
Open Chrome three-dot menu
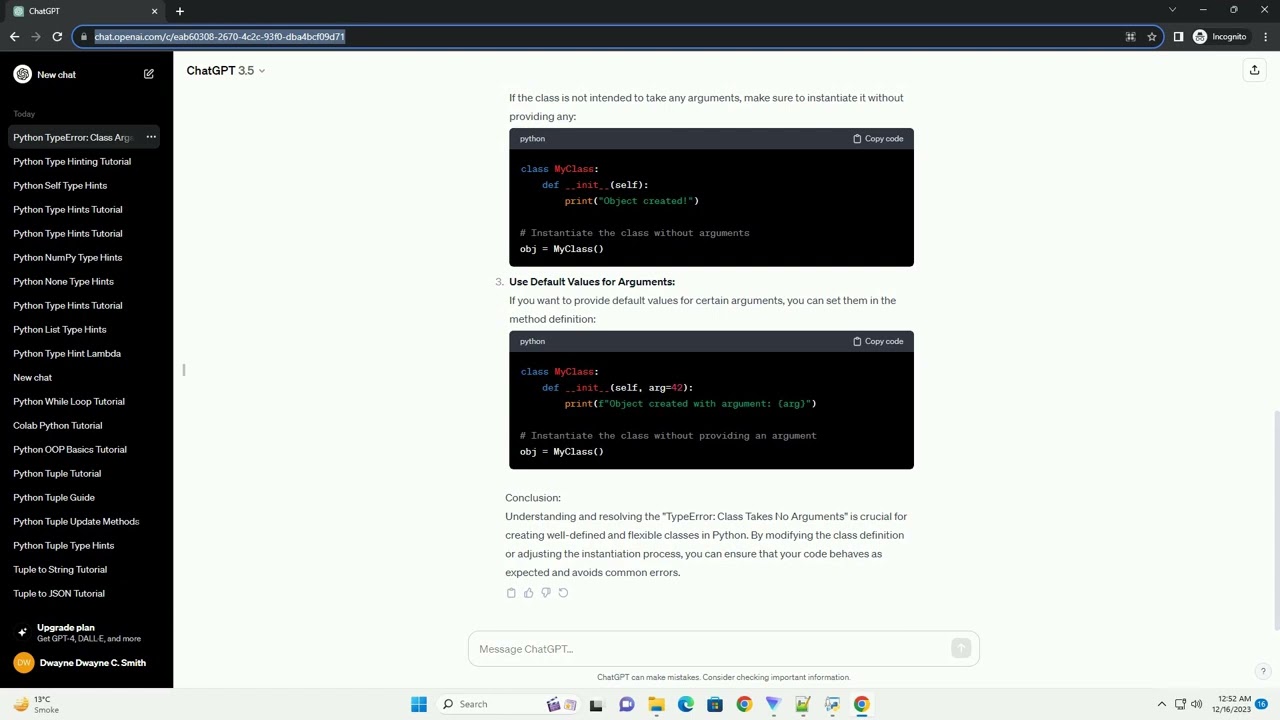(x=1266, y=37)
